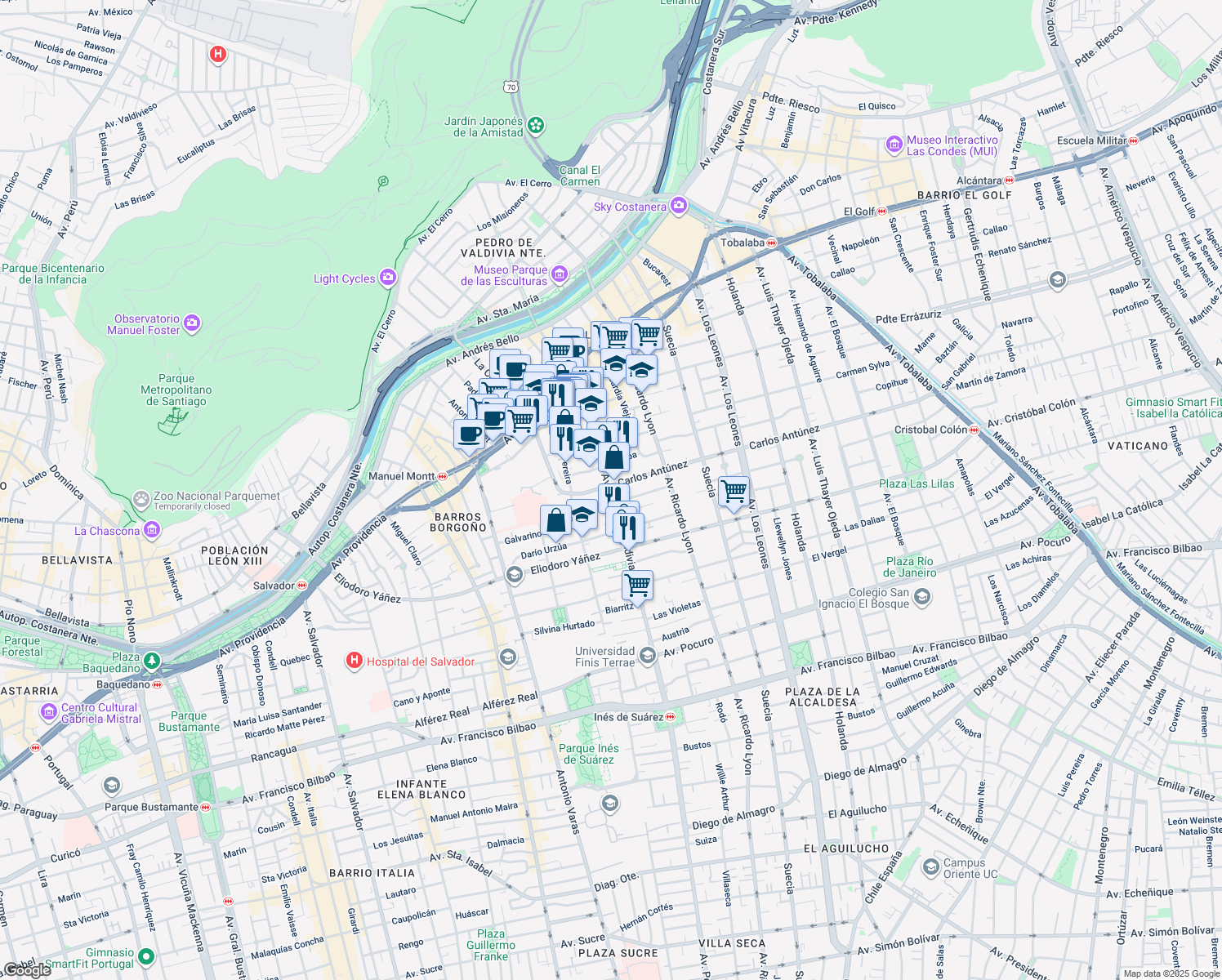The image size is (1222, 980).
Task: Open Museo Parque de las Esculturas marker
Action: pyautogui.click(x=560, y=274)
